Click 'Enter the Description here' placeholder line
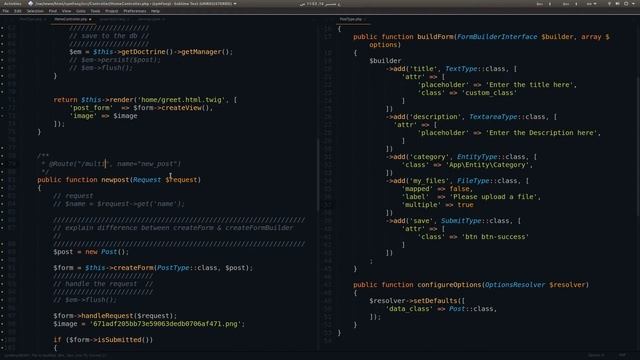 click(x=509, y=133)
